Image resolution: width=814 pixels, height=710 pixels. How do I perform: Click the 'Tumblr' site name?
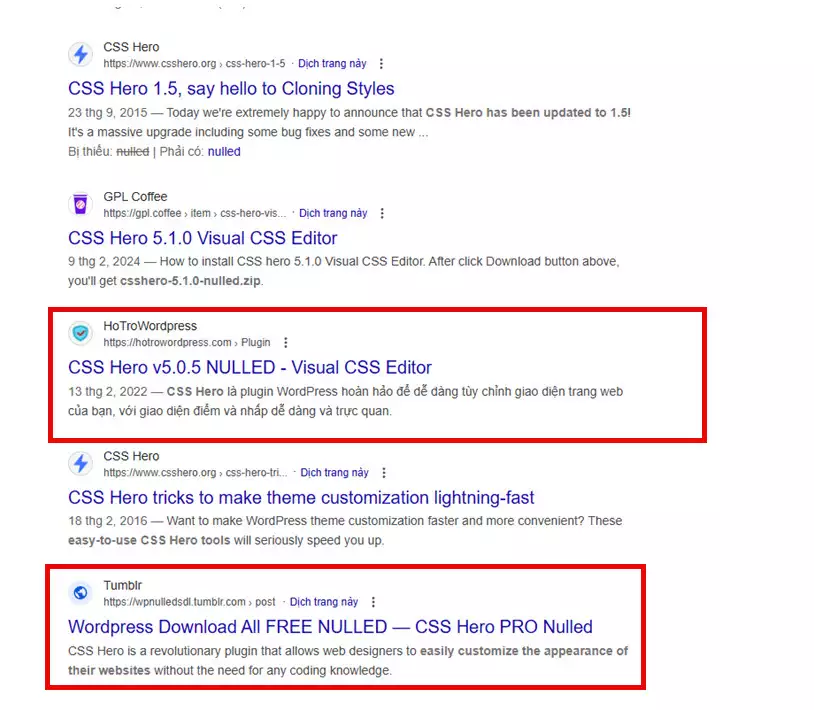coord(123,585)
